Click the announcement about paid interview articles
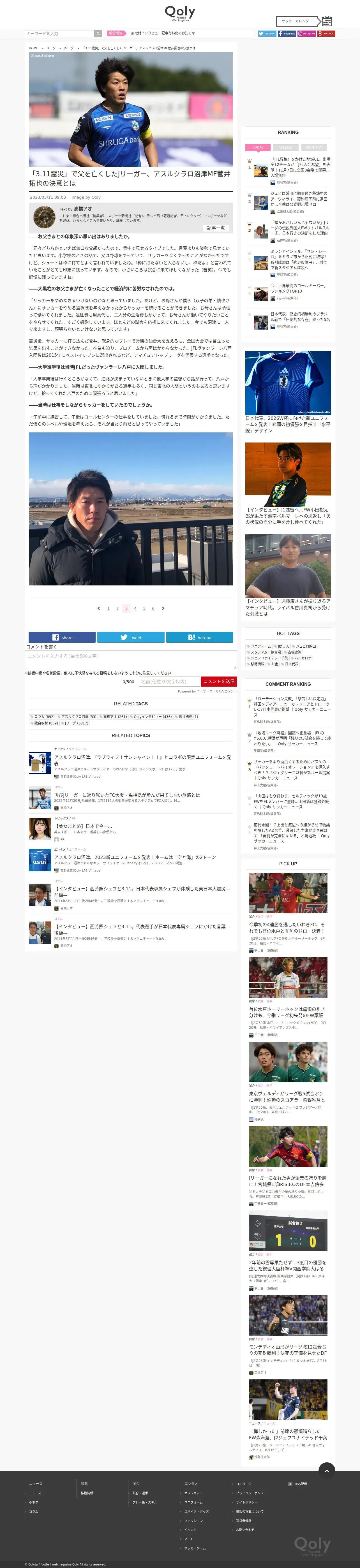 coord(161,33)
